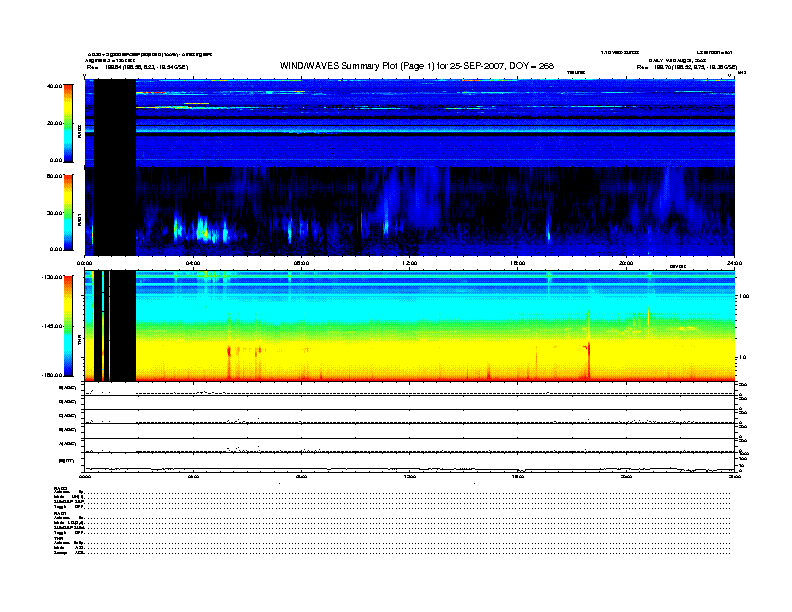Click the RAD1 vertical axis label
Screen dimensions: 792x612
pos(79,219)
